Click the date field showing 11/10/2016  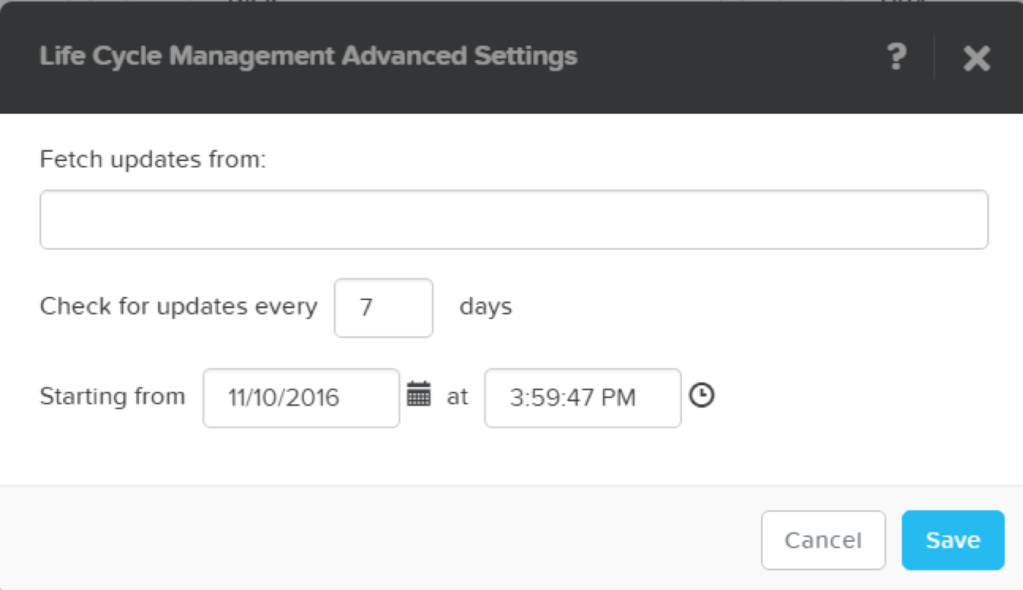click(300, 396)
